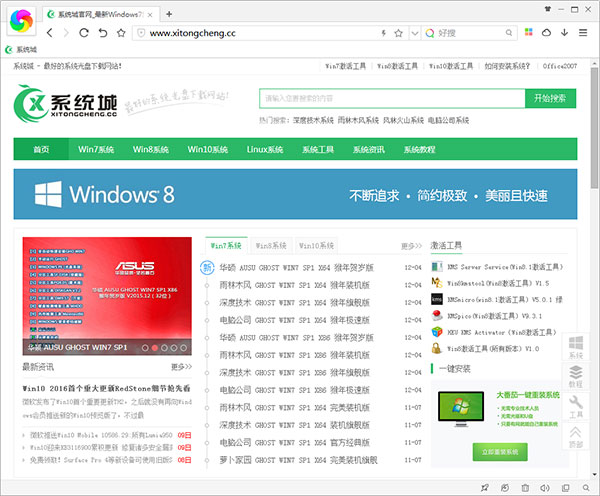This screenshot has width=600, height=496.
Task: Switch to the Win7系统 list tab
Action: click(226, 246)
